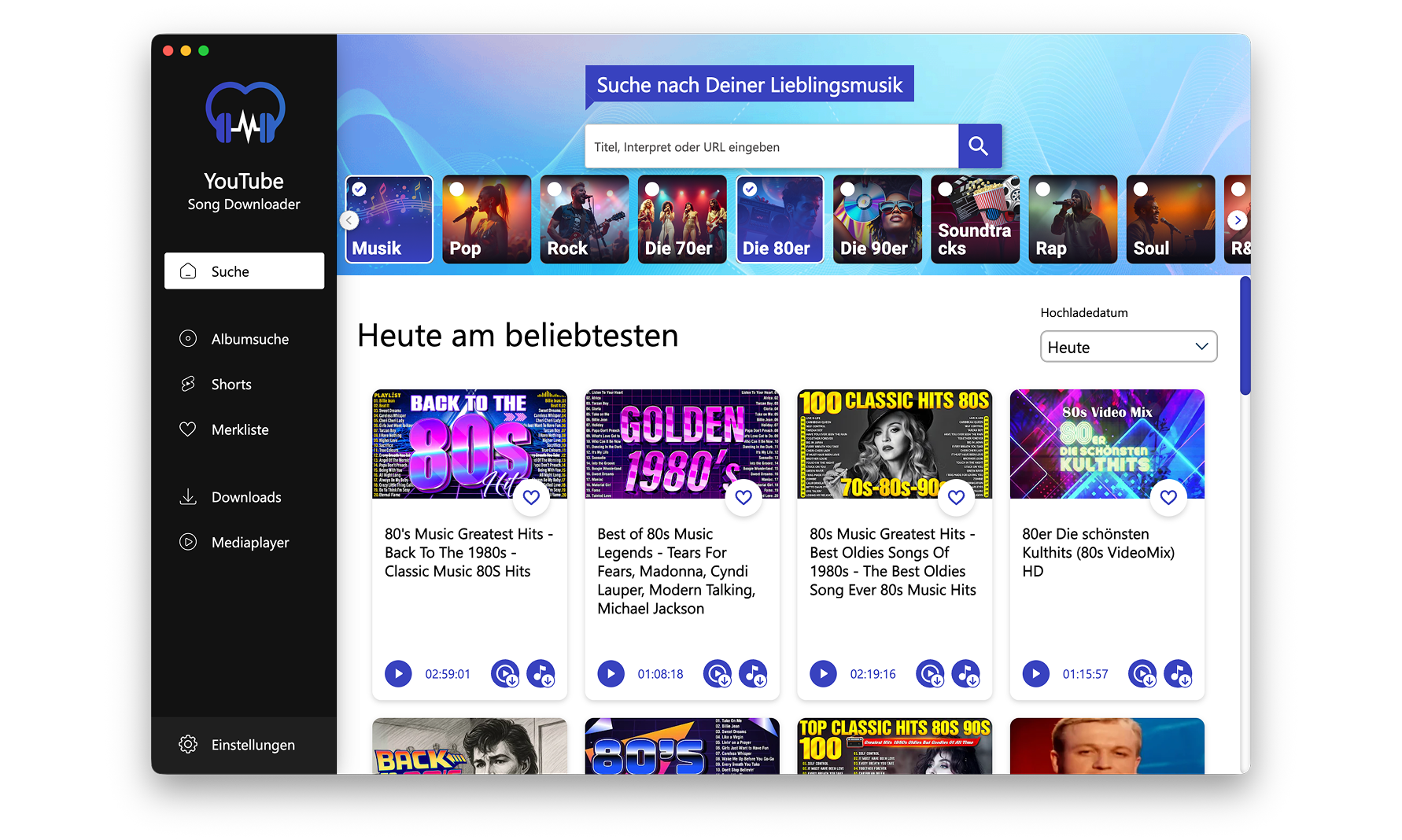
Task: Open title '80er Die schönsten Kulthits'
Action: pyautogui.click(x=1098, y=552)
